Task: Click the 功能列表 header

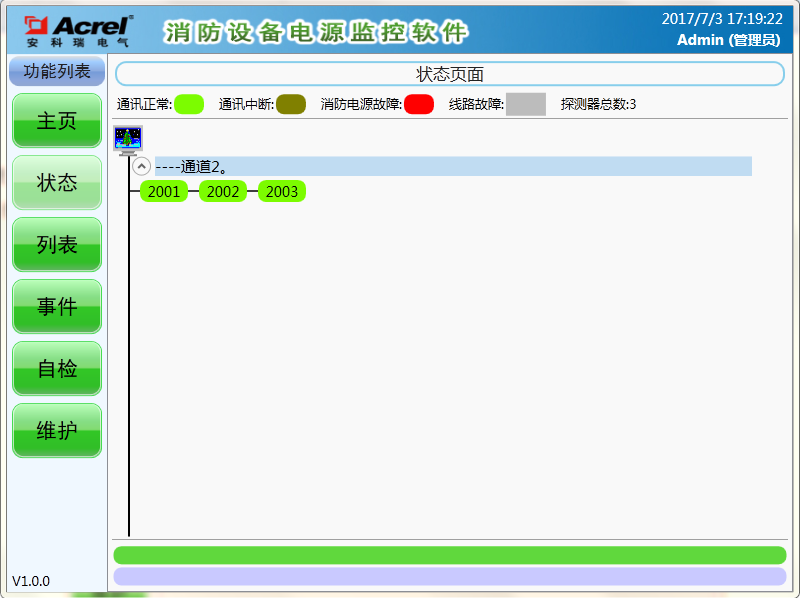Action: [57, 71]
